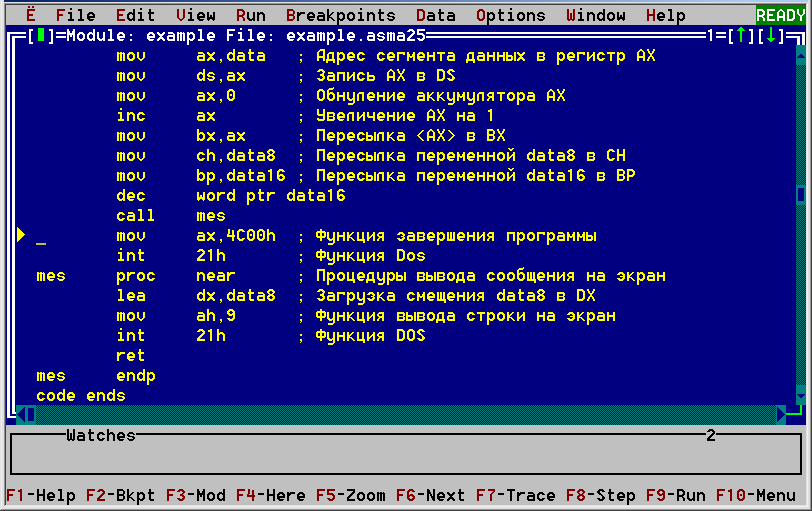Close the Module window using the green box

point(41,35)
